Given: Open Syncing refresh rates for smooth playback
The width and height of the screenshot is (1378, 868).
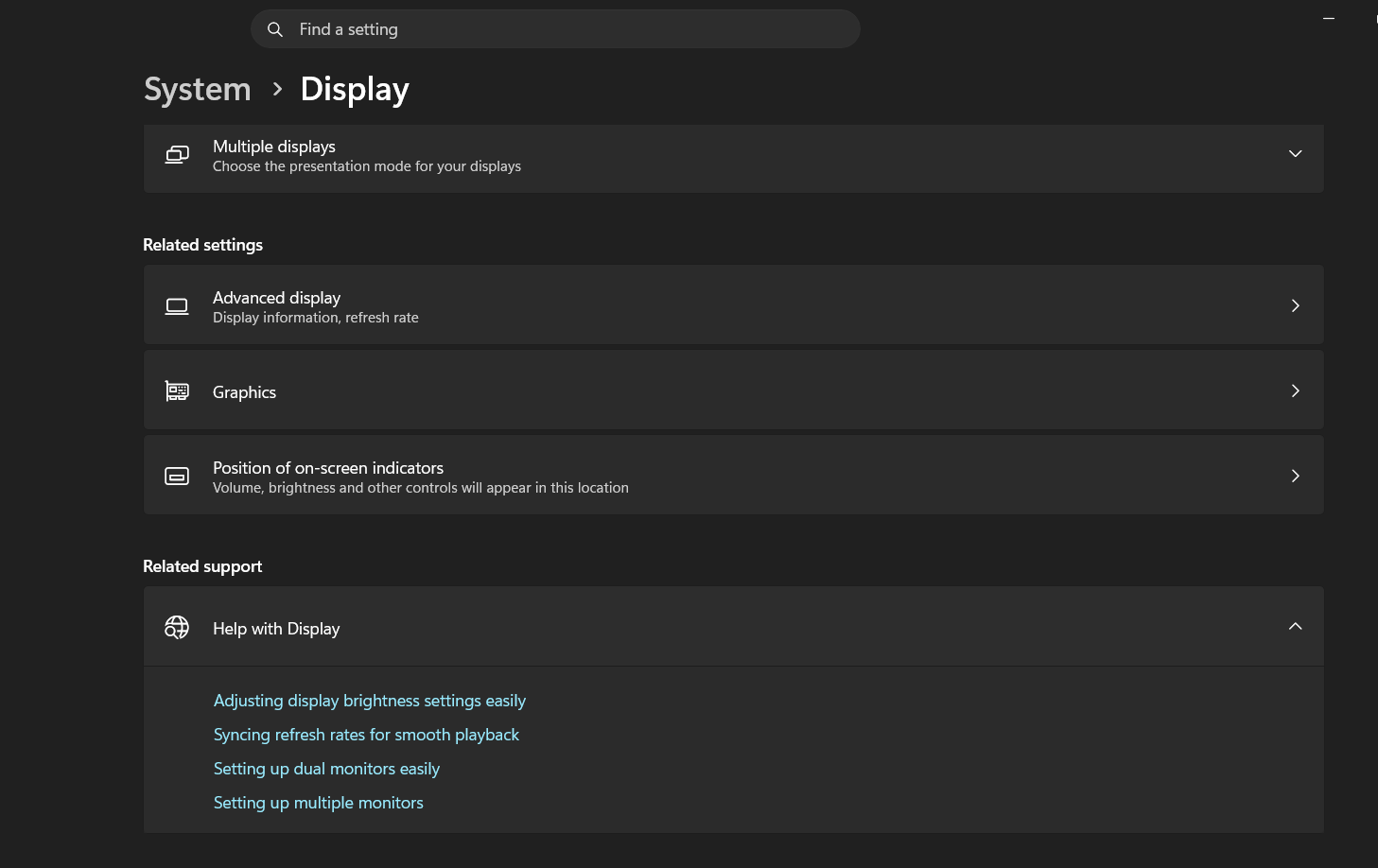Looking at the screenshot, I should (x=366, y=735).
